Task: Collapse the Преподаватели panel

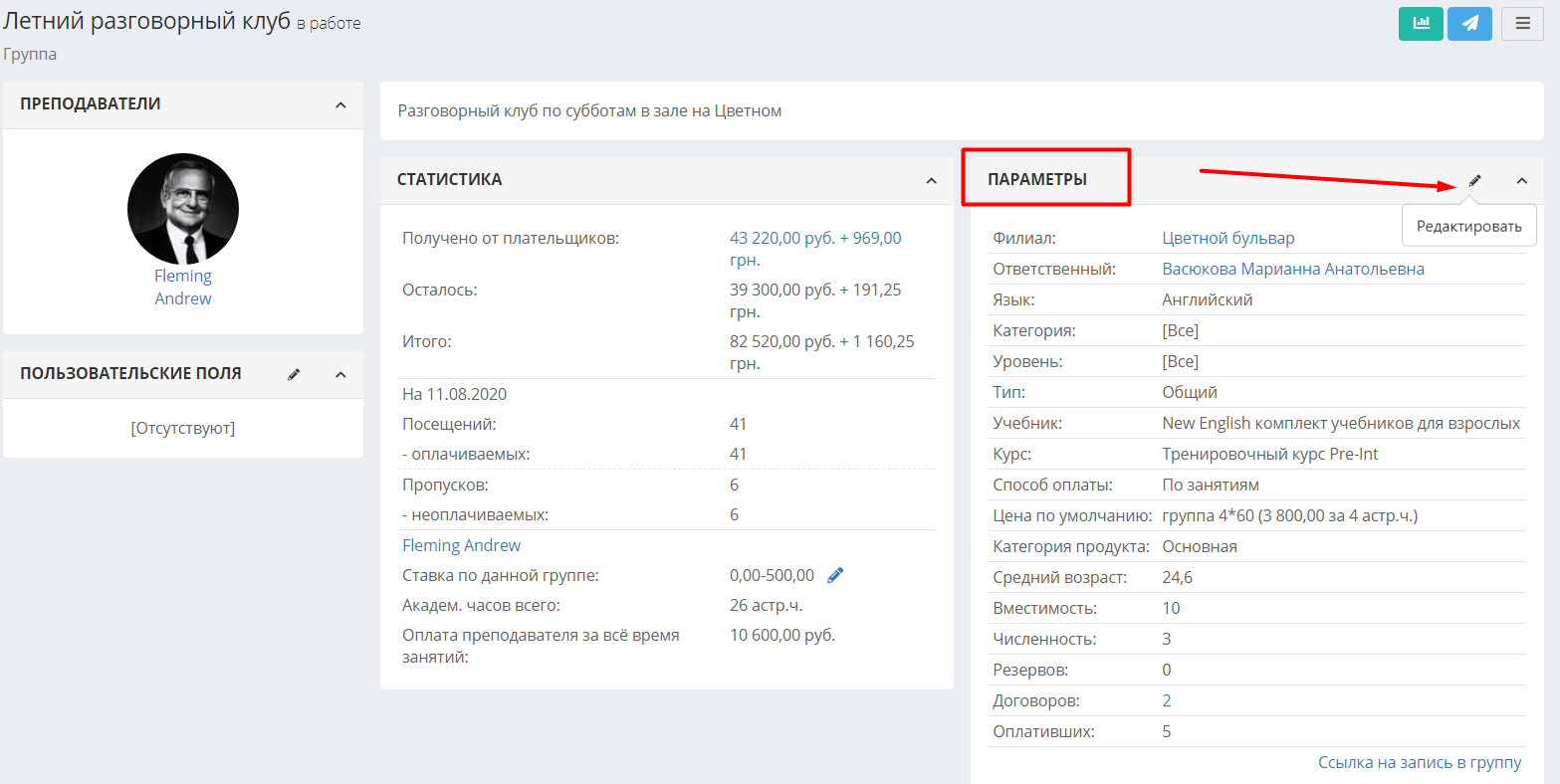Action: pyautogui.click(x=340, y=104)
